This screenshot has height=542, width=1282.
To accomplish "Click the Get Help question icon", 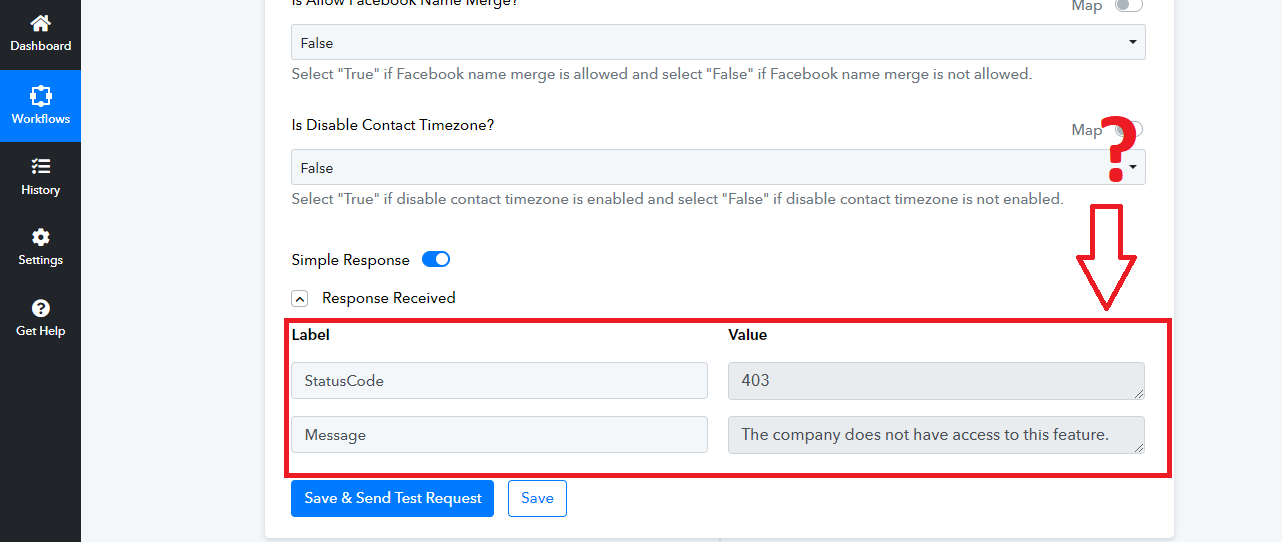I will (x=40, y=308).
